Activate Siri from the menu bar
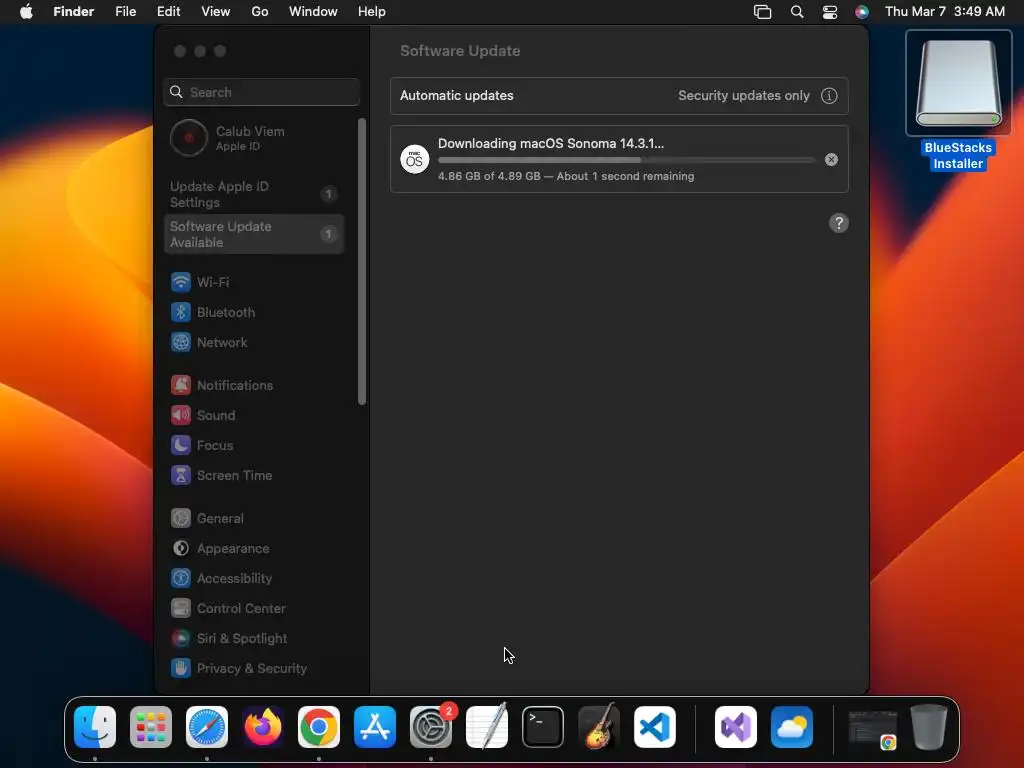This screenshot has width=1024, height=768. coord(862,12)
